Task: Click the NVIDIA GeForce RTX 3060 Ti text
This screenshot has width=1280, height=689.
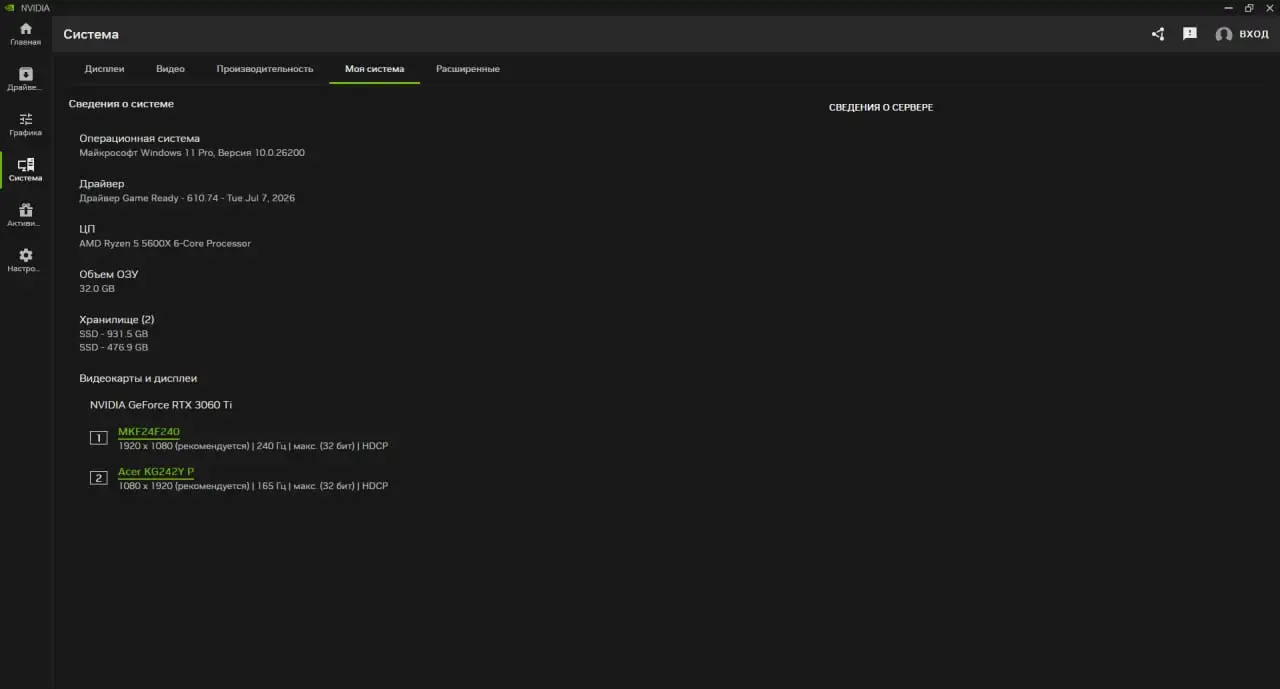Action: (161, 405)
